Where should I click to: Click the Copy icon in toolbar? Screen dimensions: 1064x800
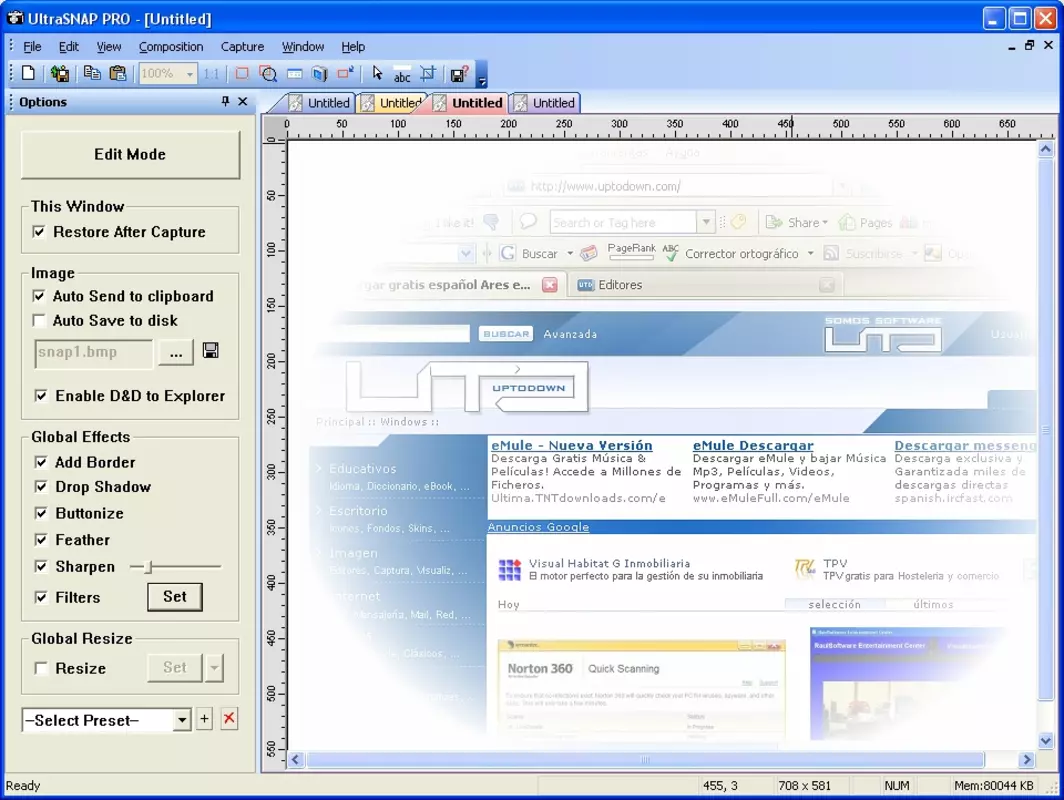pos(92,73)
